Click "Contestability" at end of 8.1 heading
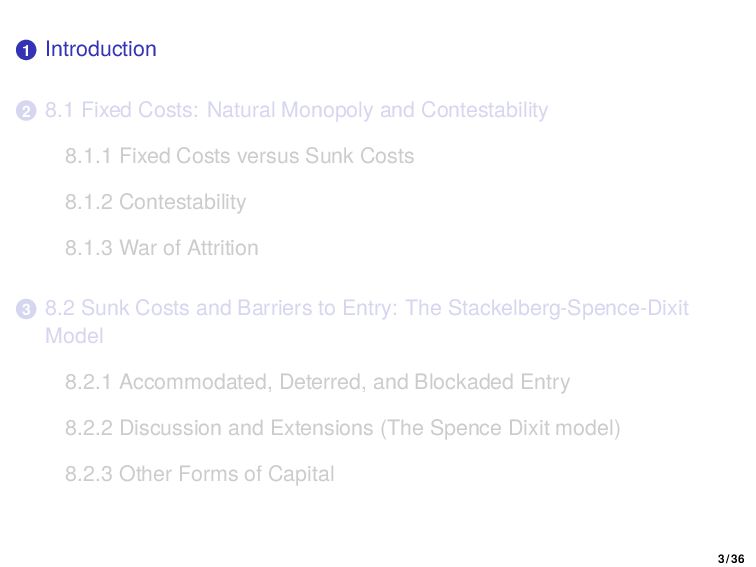This screenshot has width=756, height=567. click(x=484, y=110)
